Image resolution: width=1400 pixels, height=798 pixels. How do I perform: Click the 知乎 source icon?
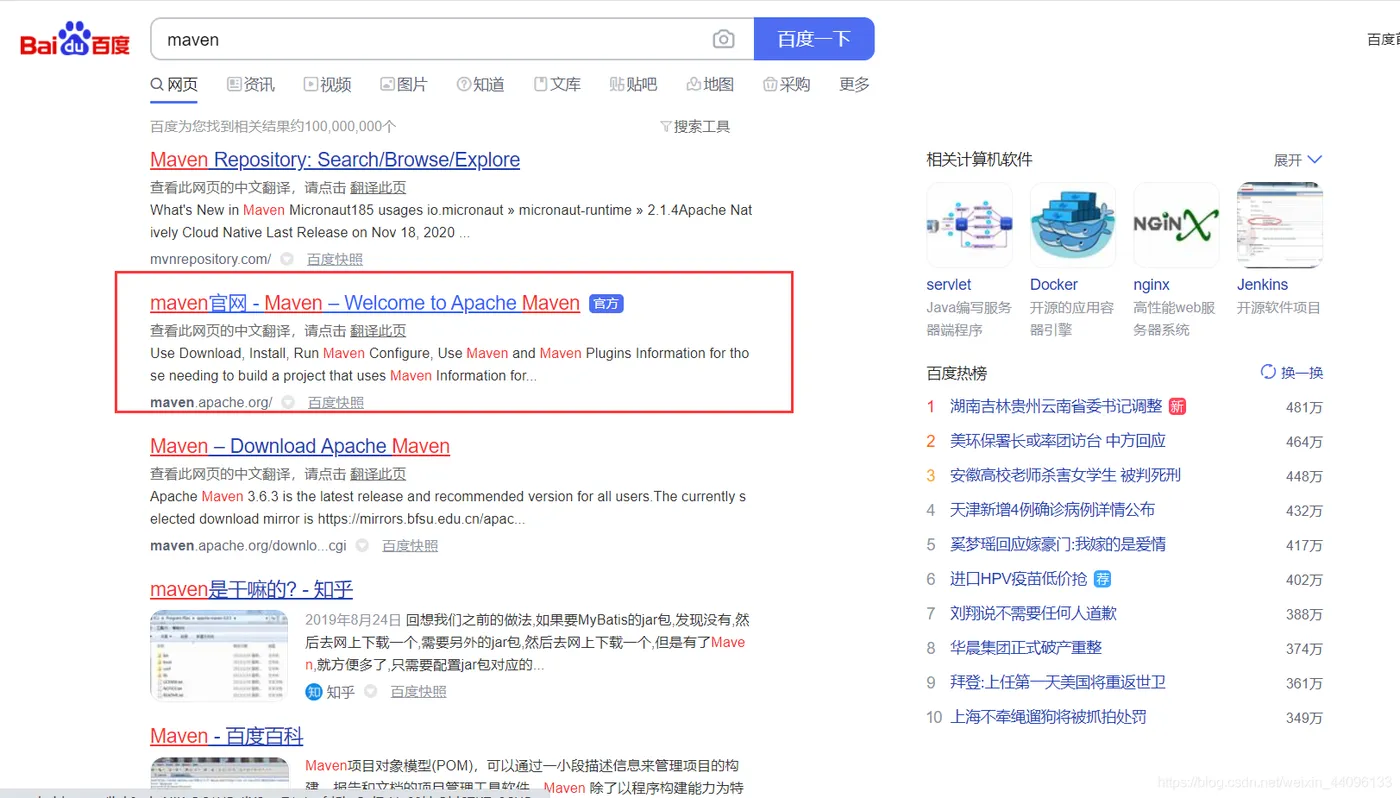coord(314,691)
